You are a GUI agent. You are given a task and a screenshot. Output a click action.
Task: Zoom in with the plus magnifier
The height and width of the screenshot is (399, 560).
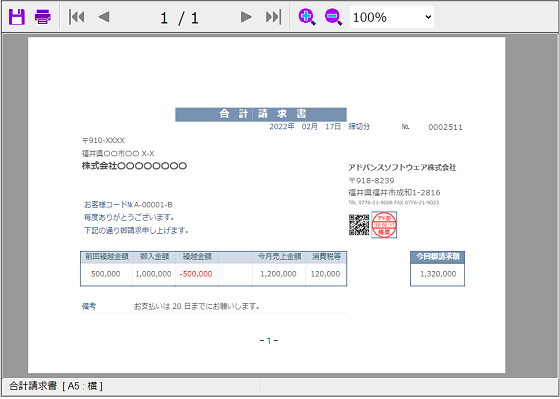pos(307,17)
